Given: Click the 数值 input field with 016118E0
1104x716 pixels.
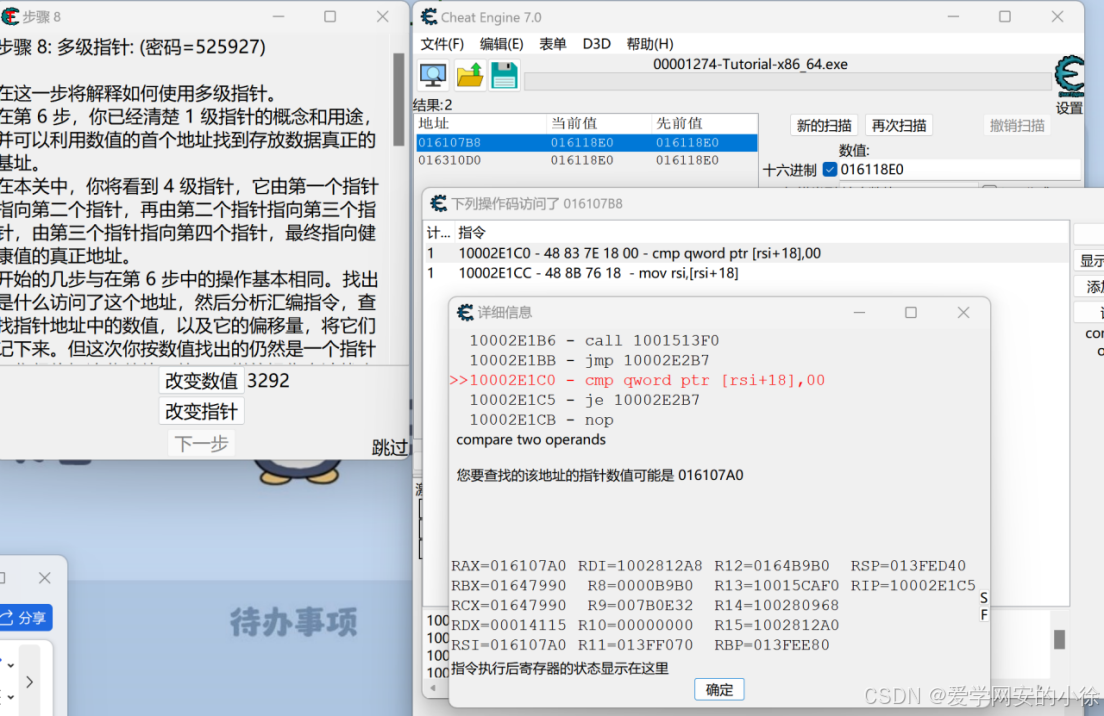Looking at the screenshot, I should [x=960, y=170].
